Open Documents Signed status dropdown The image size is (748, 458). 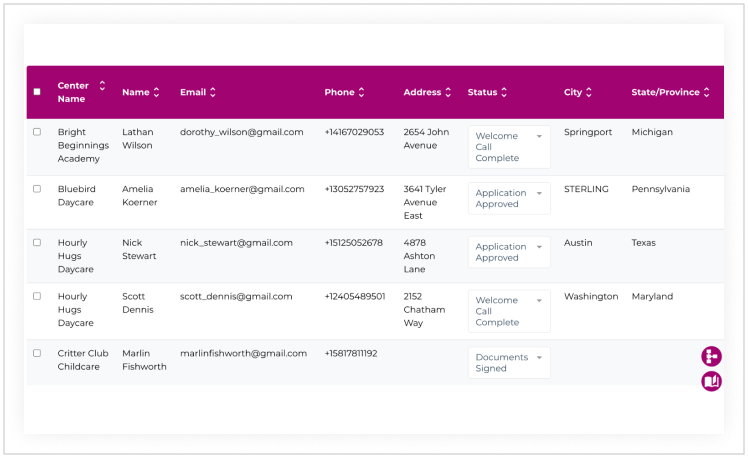point(509,363)
